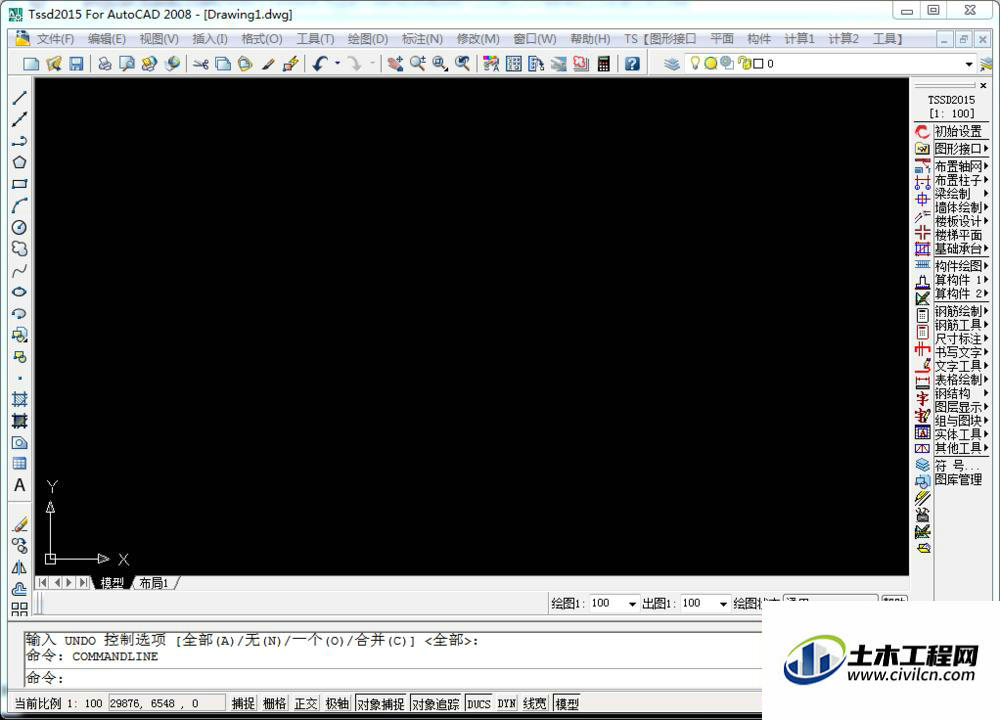This screenshot has width=1000, height=720.
Task: Click the layer color square swatch
Action: (758, 64)
